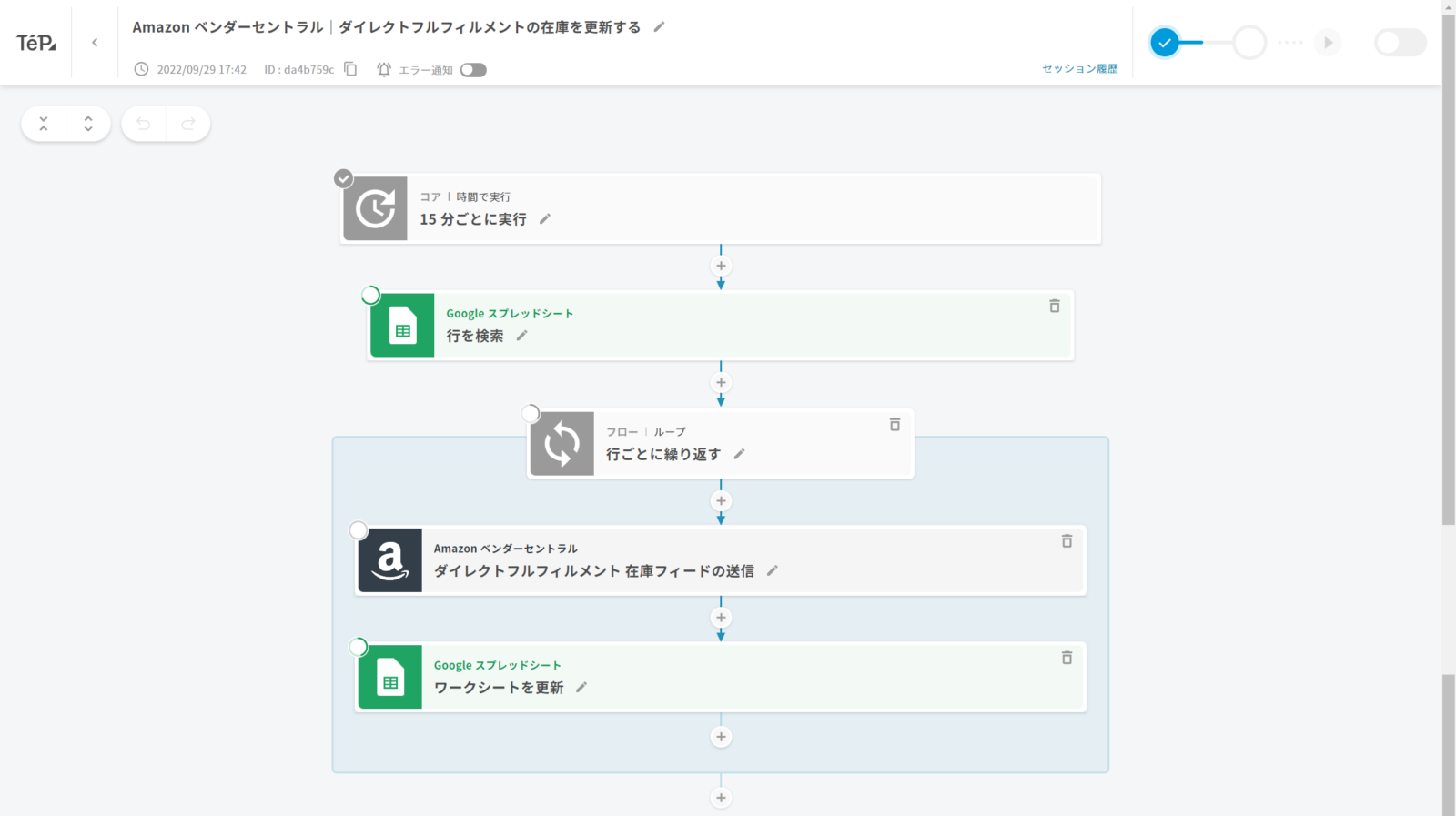The width and height of the screenshot is (1456, 816).
Task: Click the loop arrows icon
Action: point(562,444)
